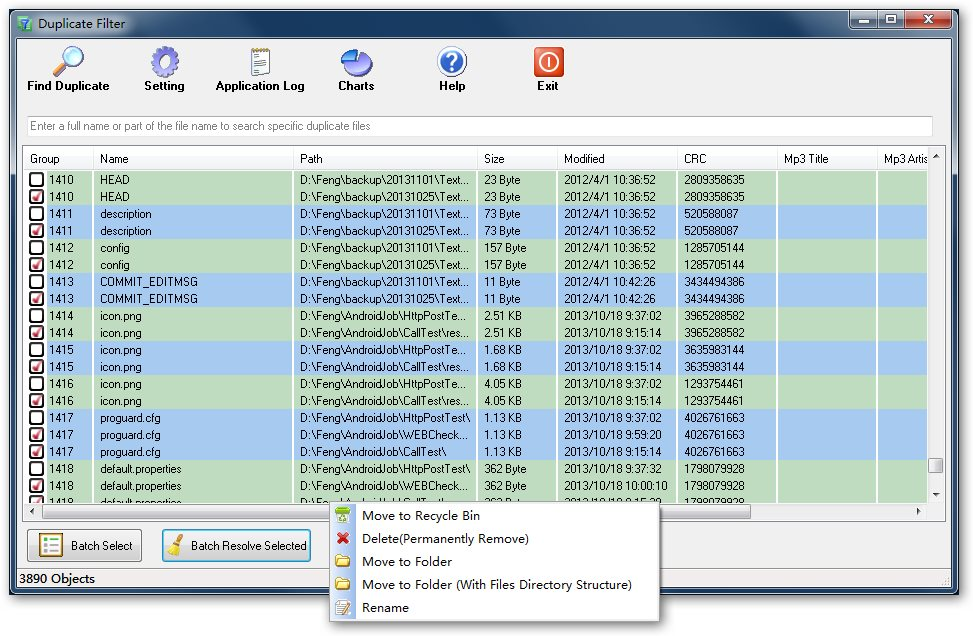Image resolution: width=973 pixels, height=636 pixels.
Task: Click the Batch Select button
Action: click(84, 545)
